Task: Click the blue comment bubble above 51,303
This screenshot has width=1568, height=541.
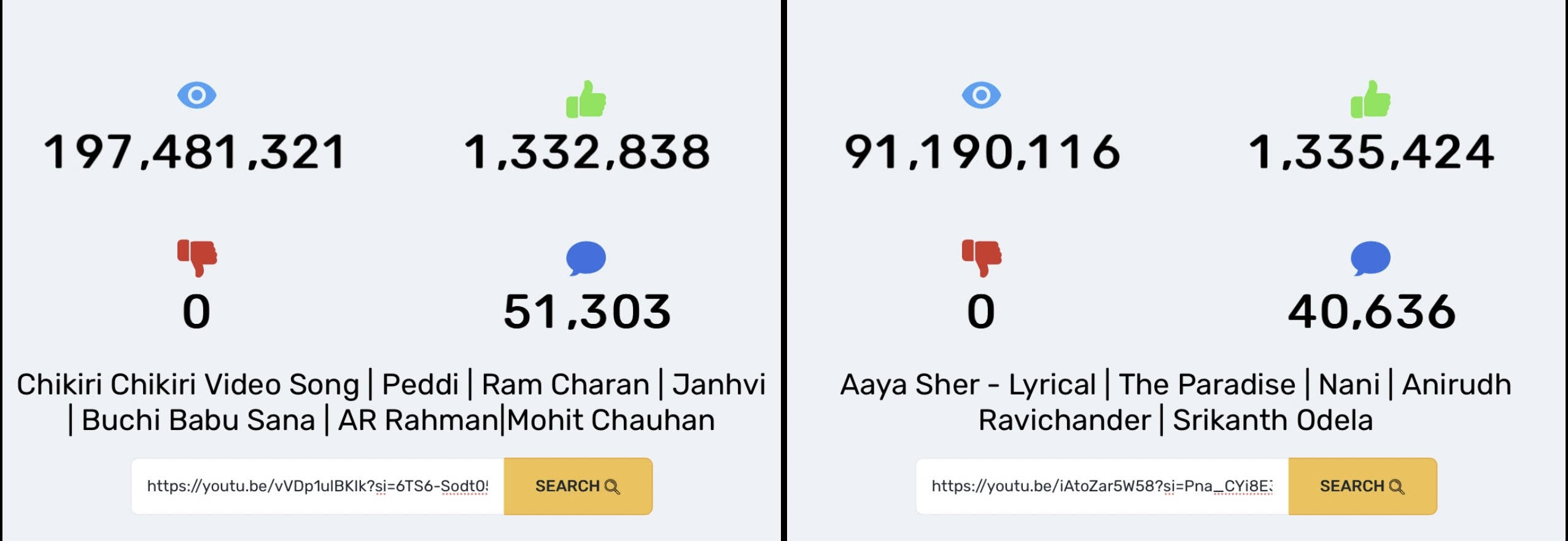Action: pos(586,258)
